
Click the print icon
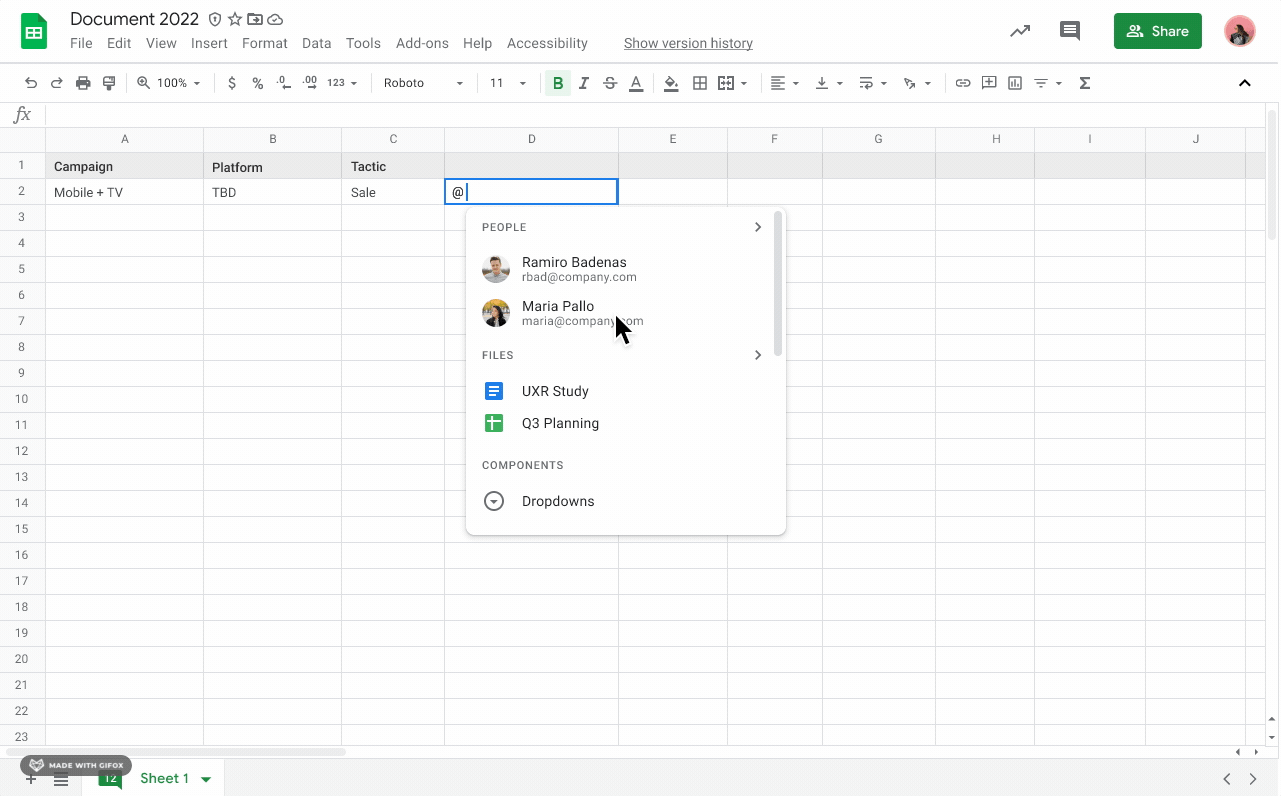point(83,83)
